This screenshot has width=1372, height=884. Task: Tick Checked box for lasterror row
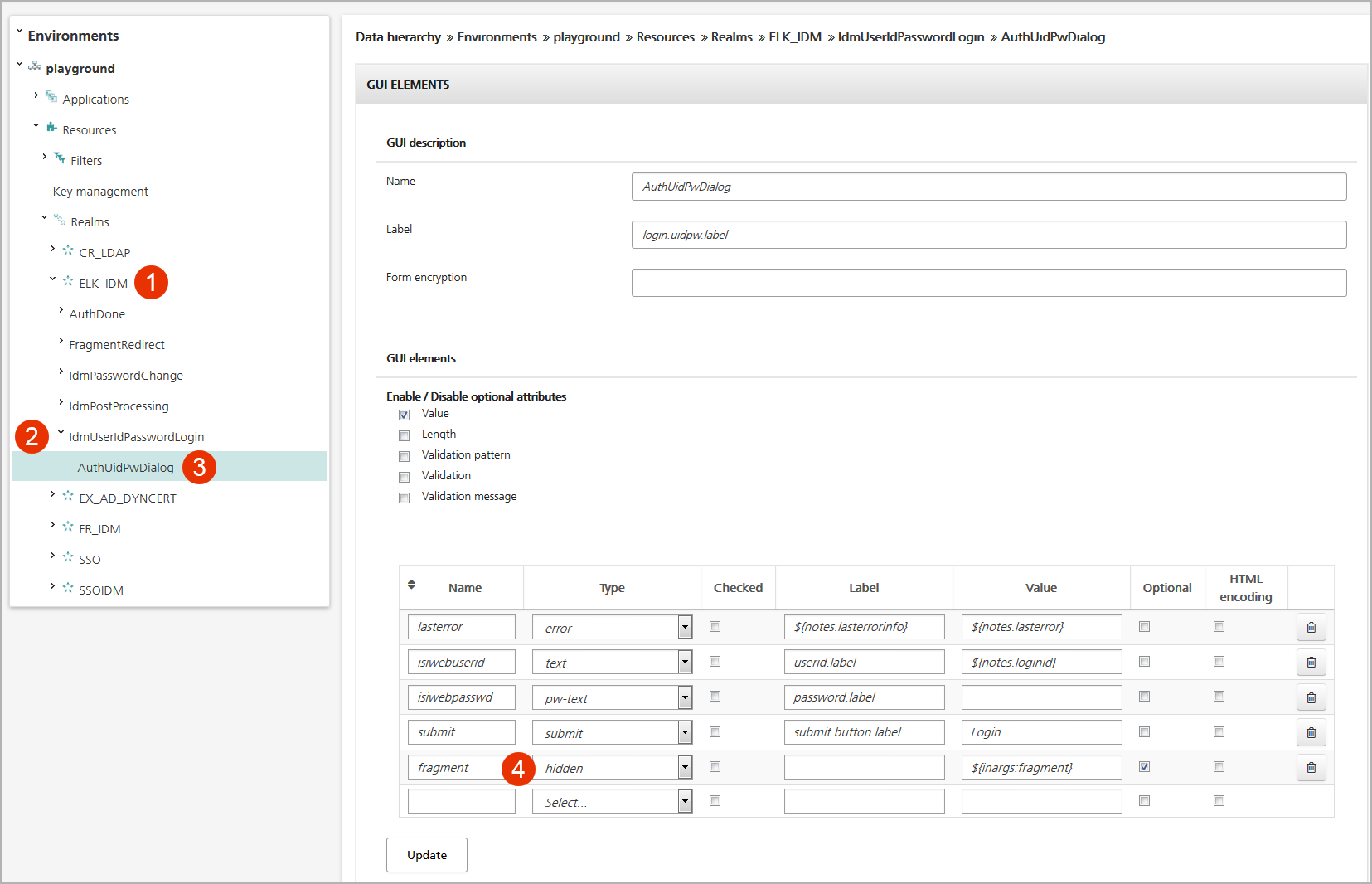click(x=715, y=627)
